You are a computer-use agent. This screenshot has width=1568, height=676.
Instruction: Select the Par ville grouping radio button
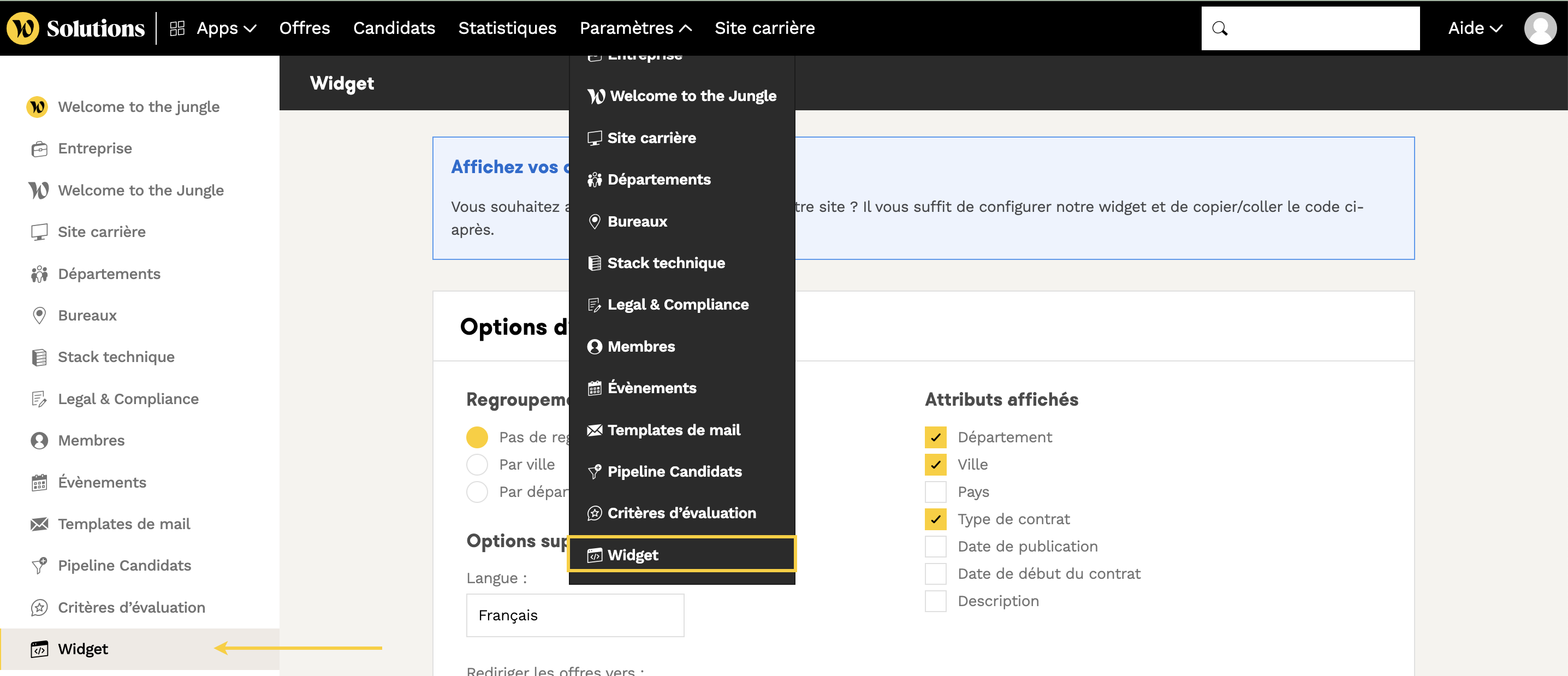477,465
